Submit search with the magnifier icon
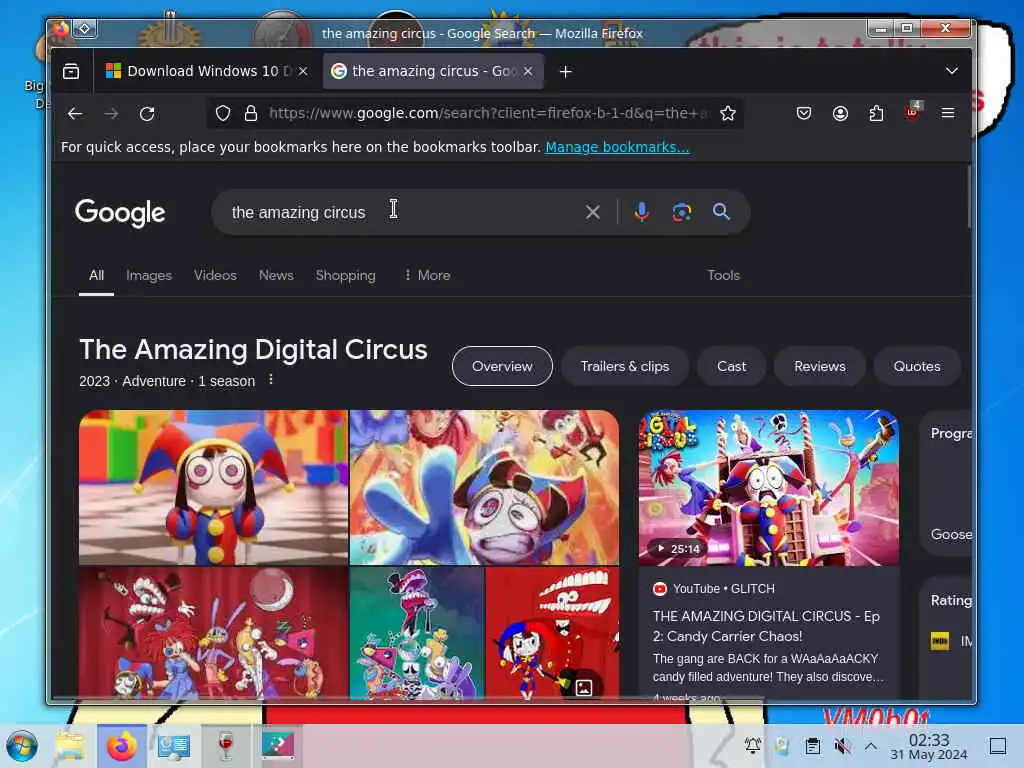This screenshot has height=768, width=1024. 721,212
